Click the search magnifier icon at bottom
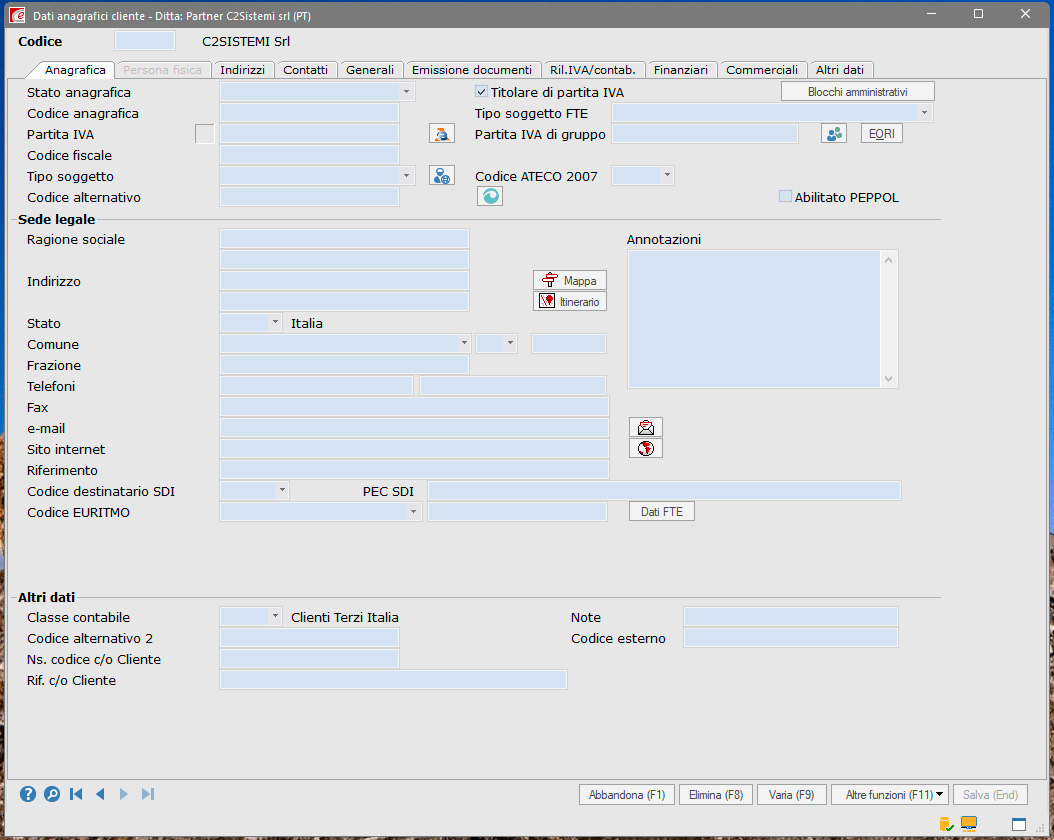Screen dimensions: 1054x840 pos(51,794)
